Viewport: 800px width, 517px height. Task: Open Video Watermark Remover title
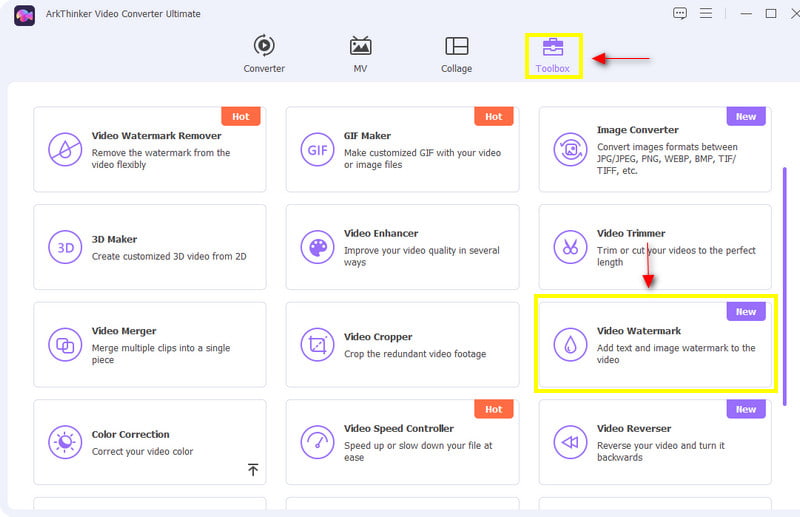[x=156, y=136]
